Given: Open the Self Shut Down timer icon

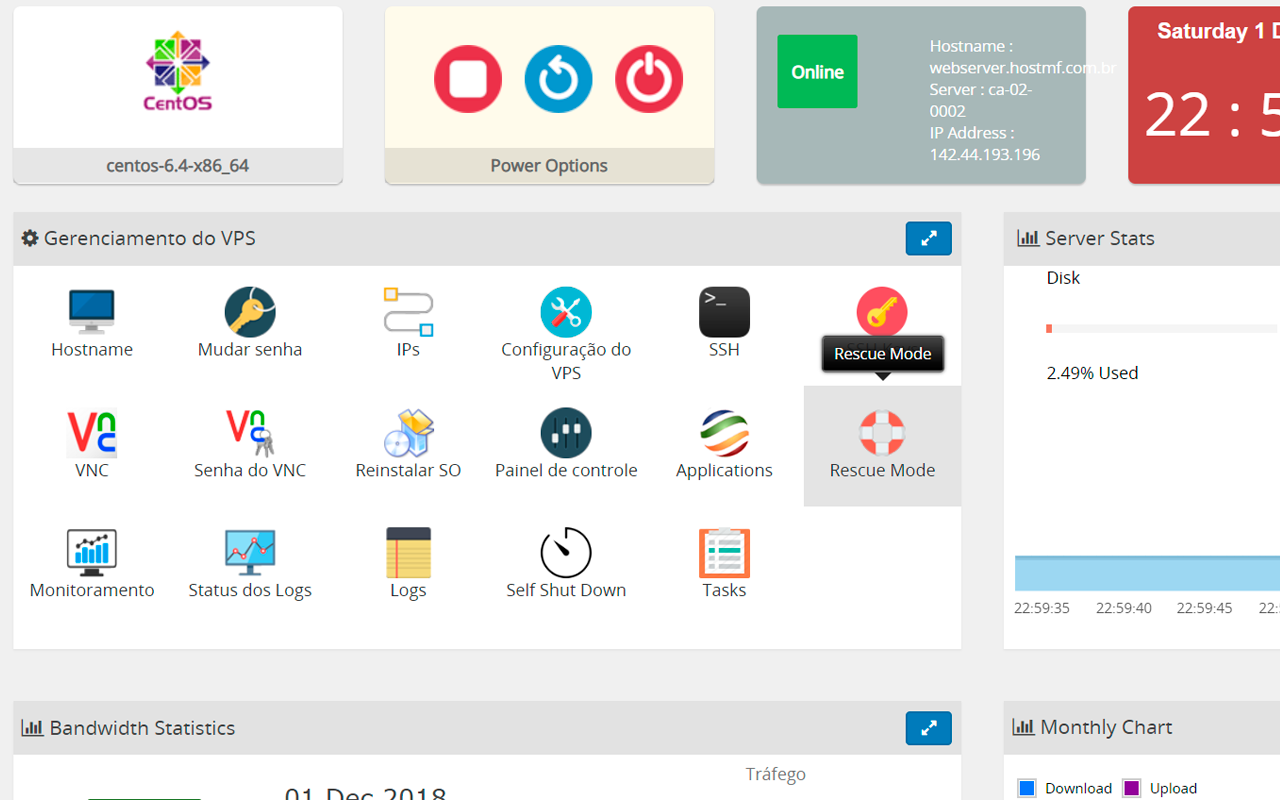Looking at the screenshot, I should coord(566,552).
